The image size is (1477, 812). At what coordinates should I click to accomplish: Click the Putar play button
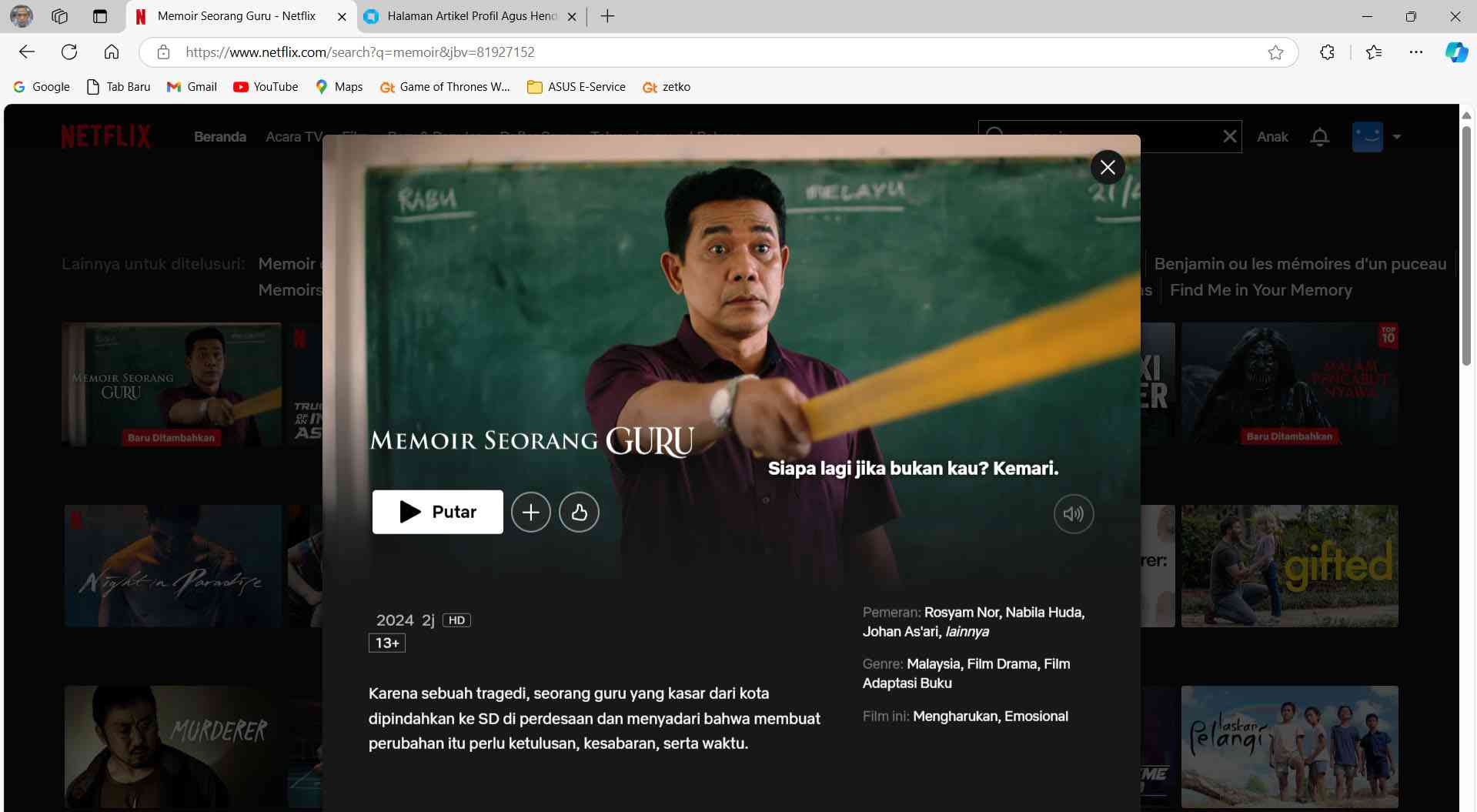[437, 512]
